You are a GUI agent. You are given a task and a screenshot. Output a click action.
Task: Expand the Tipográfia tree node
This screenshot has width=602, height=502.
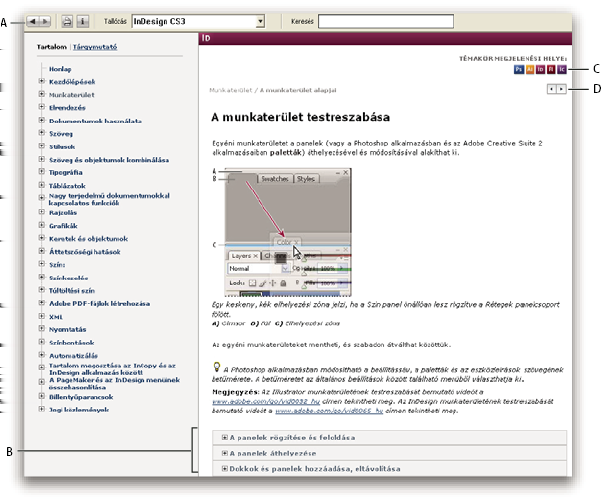(41, 172)
